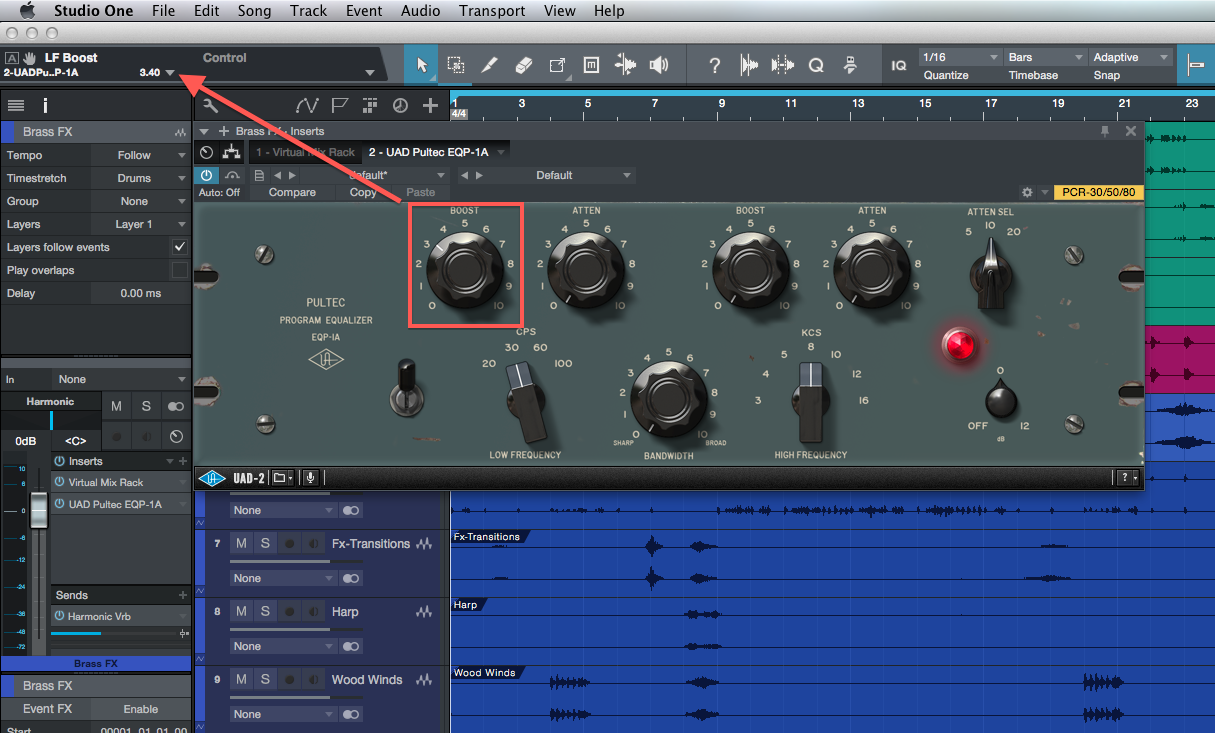Click the Copy button in plugin header
The width and height of the screenshot is (1215, 733).
click(x=363, y=192)
